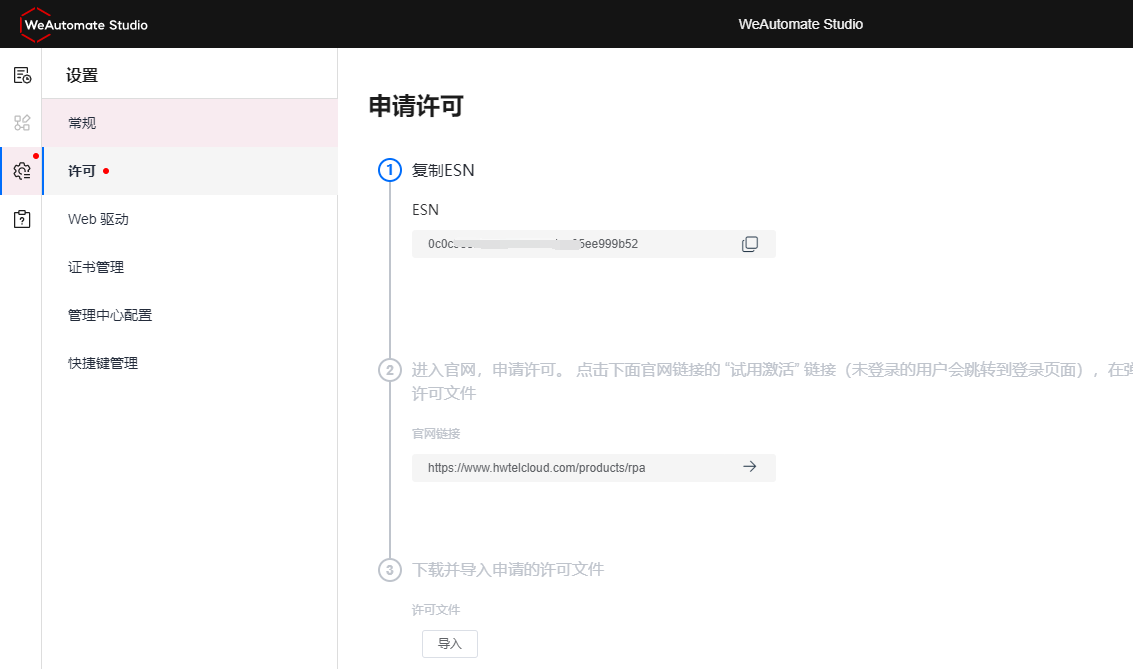
Task: Open the components sidebar icon
Action: click(22, 123)
